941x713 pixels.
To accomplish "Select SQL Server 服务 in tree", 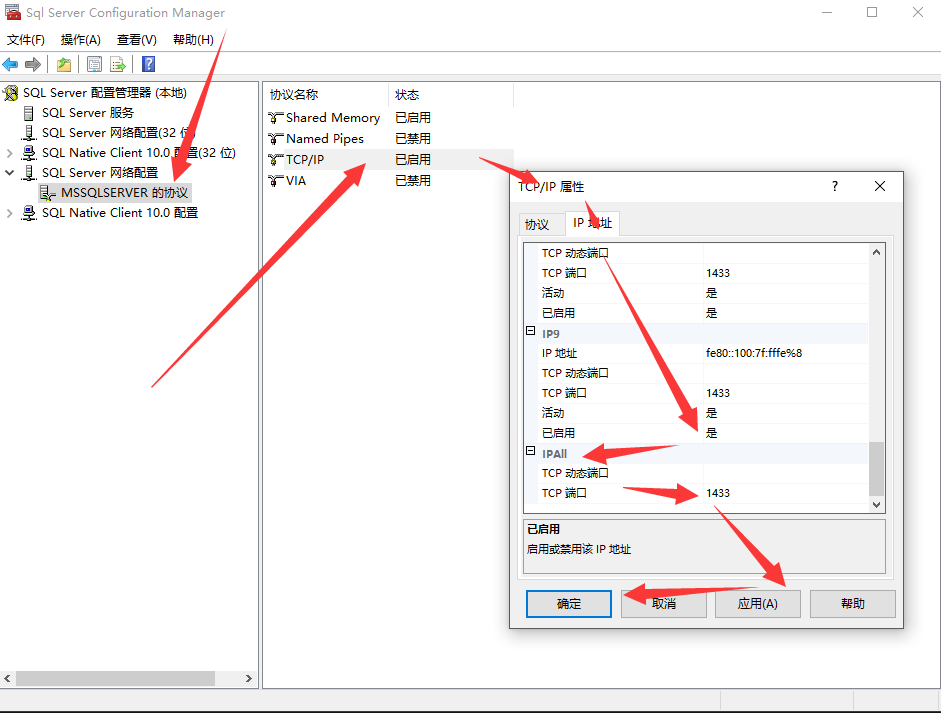I will click(88, 113).
